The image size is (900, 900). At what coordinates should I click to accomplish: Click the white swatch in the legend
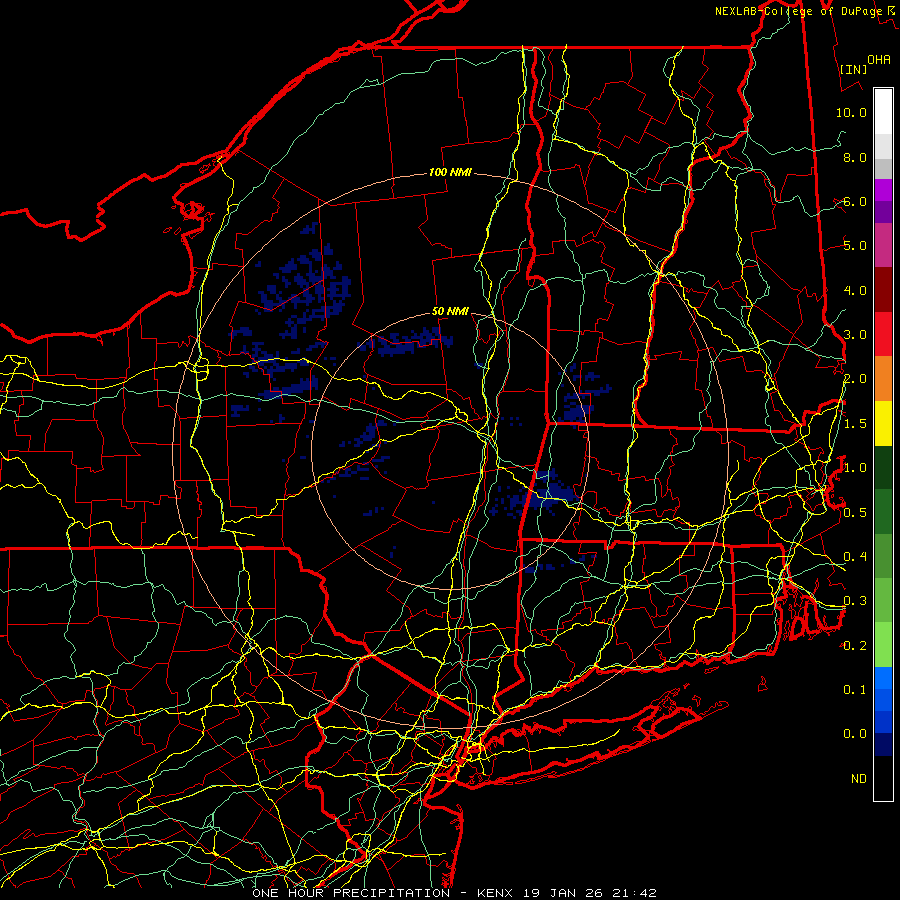click(x=883, y=112)
